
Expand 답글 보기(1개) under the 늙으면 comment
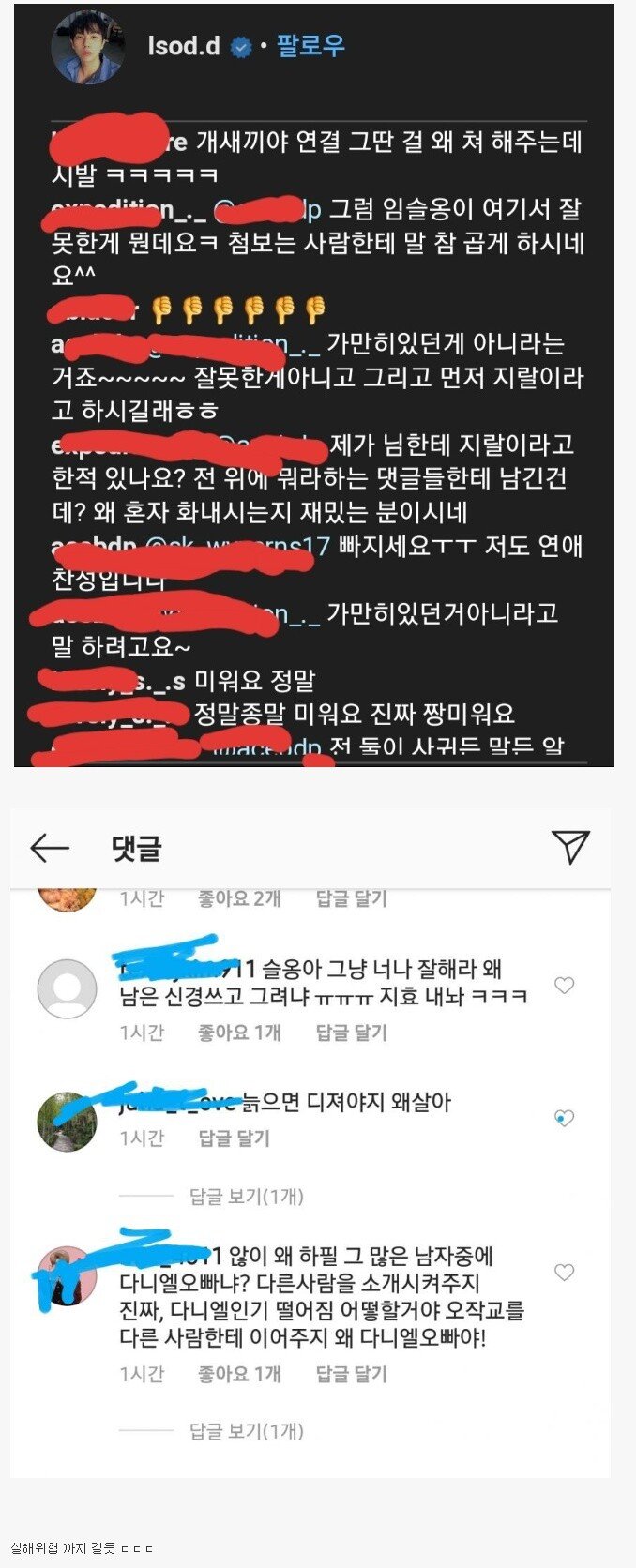pos(247,1197)
